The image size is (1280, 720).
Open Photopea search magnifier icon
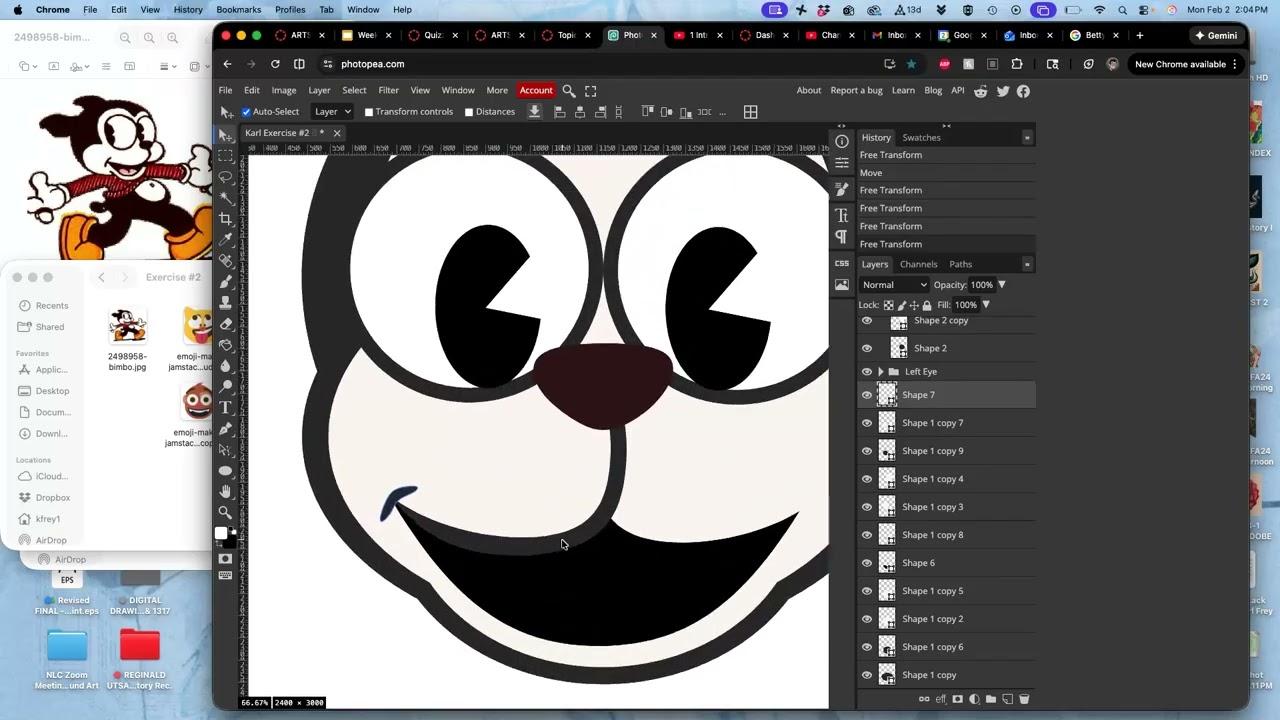click(568, 91)
